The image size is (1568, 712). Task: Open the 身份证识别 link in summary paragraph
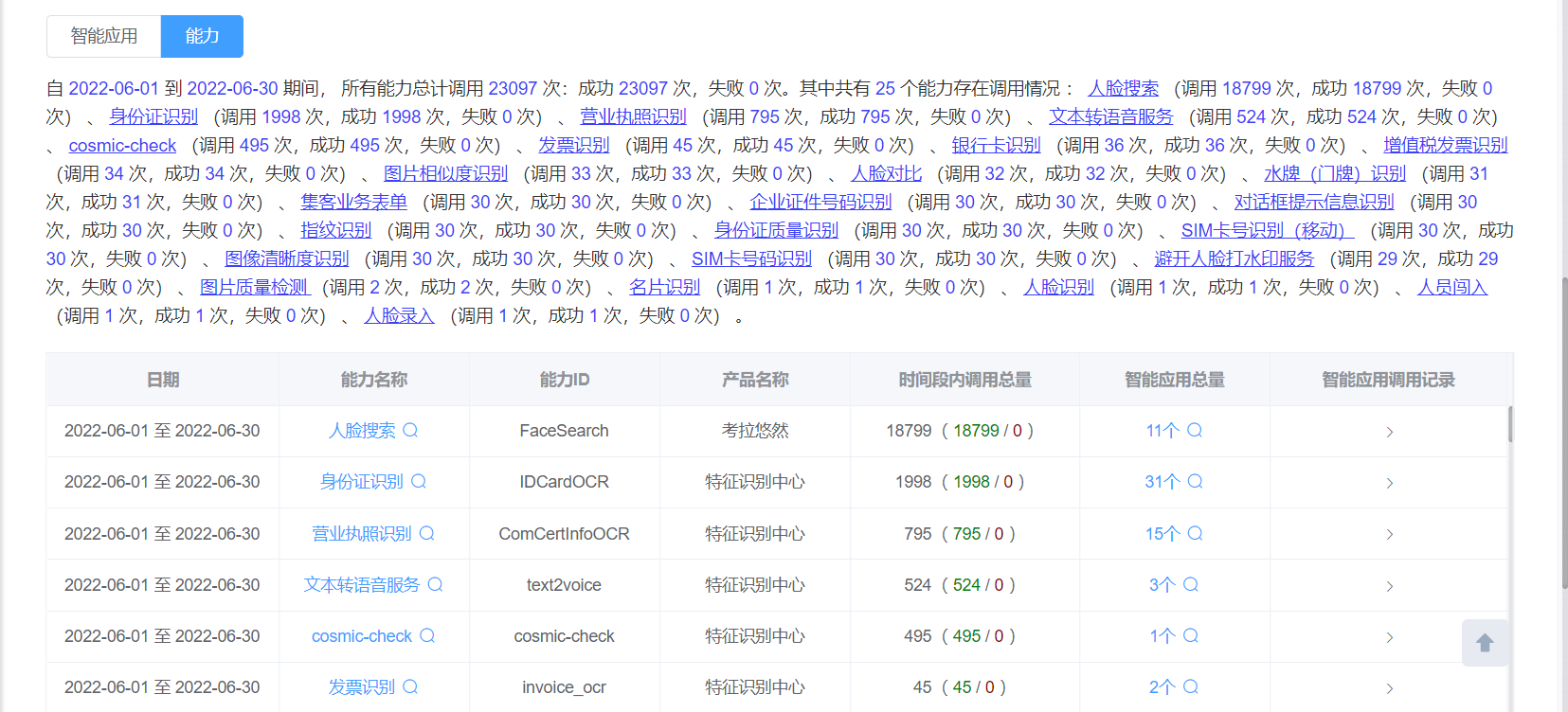(153, 116)
